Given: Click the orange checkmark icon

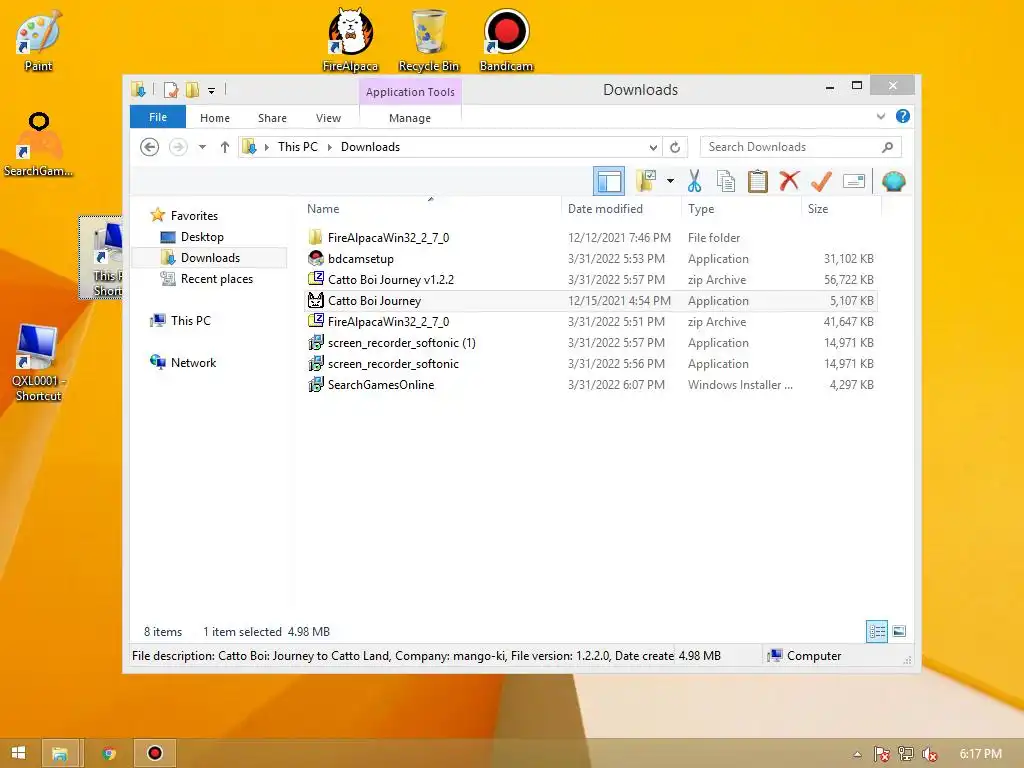Looking at the screenshot, I should (821, 181).
